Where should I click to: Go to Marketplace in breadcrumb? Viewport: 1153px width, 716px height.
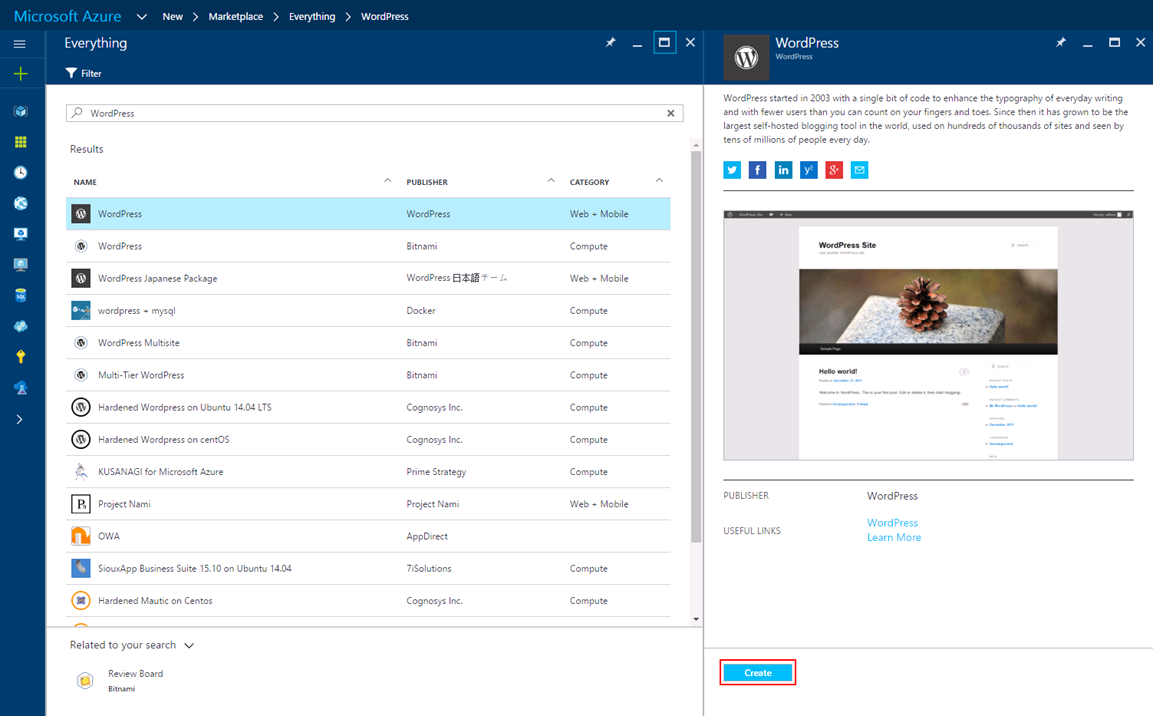[236, 16]
